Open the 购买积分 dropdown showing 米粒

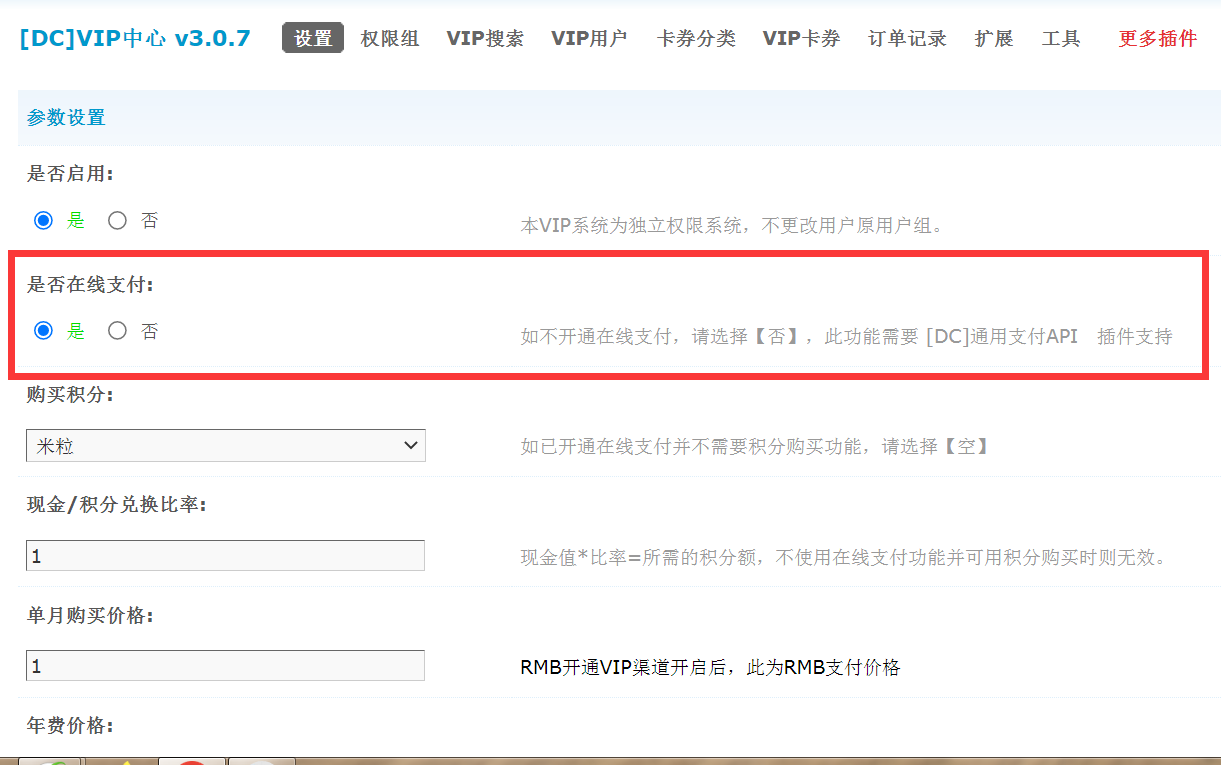pyautogui.click(x=226, y=446)
